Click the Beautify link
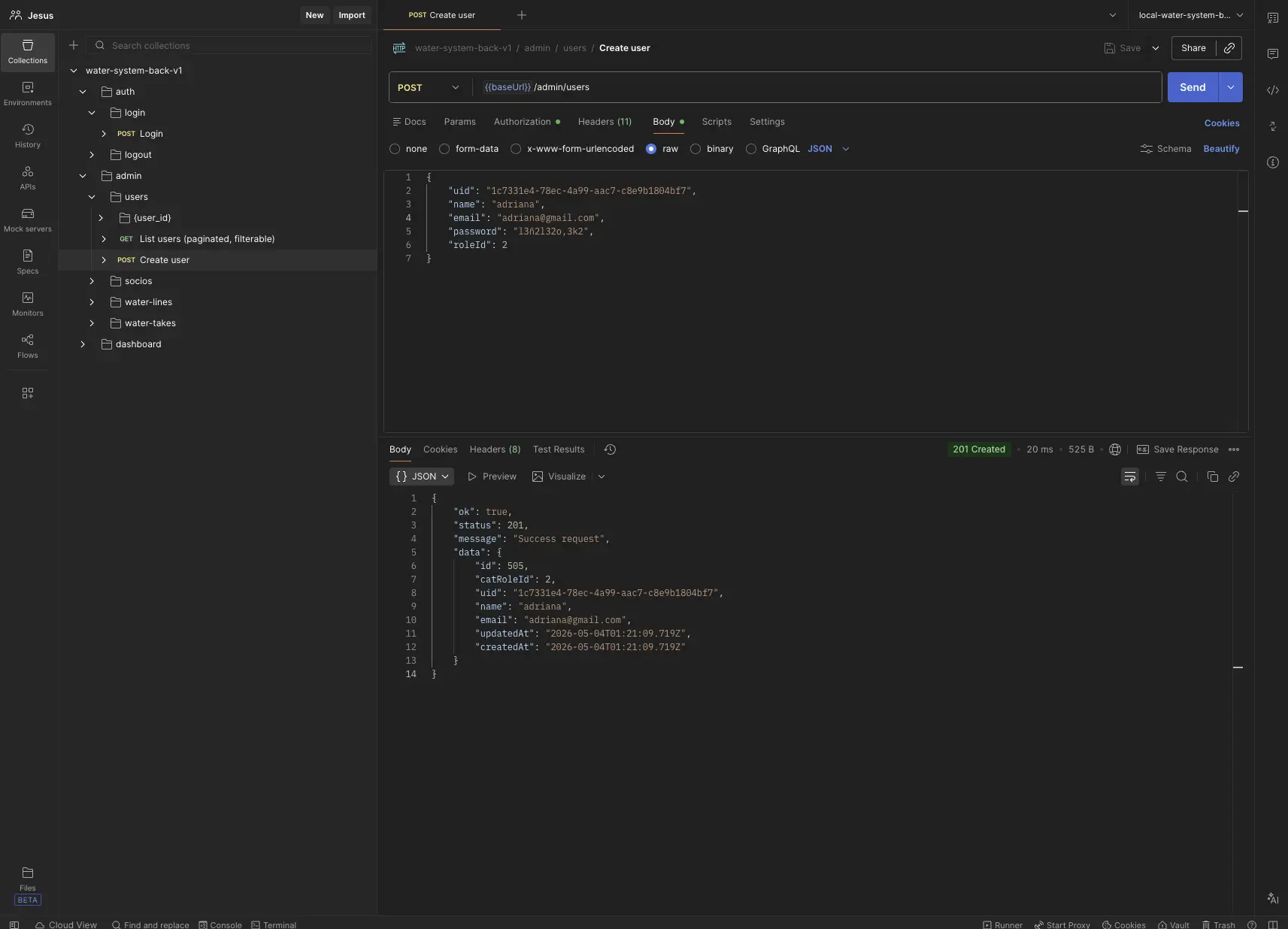This screenshot has height=929, width=1288. (1221, 149)
